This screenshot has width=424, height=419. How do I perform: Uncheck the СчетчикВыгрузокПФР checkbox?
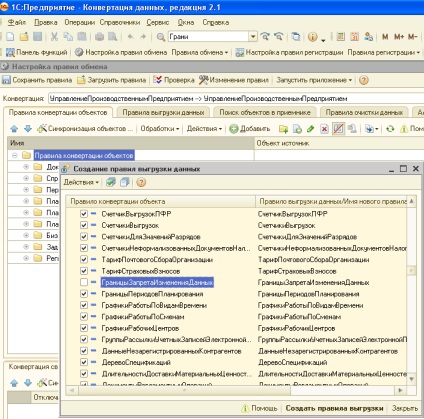(x=84, y=214)
